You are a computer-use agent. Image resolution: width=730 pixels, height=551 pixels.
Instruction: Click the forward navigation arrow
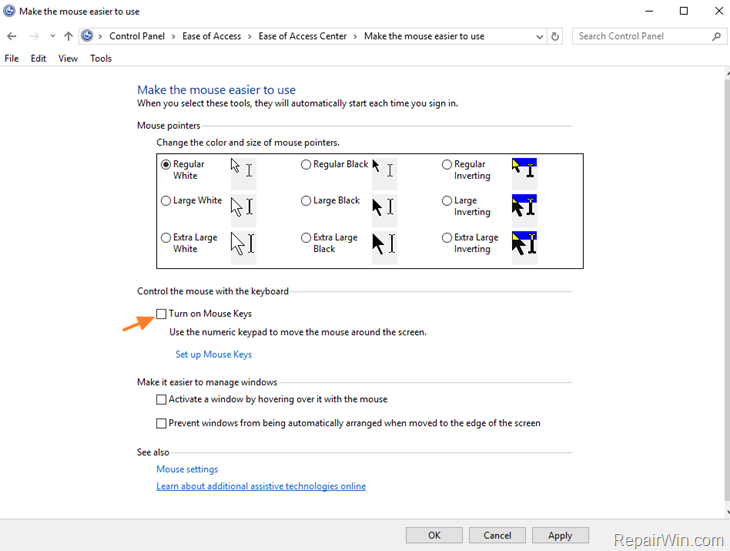click(x=34, y=36)
